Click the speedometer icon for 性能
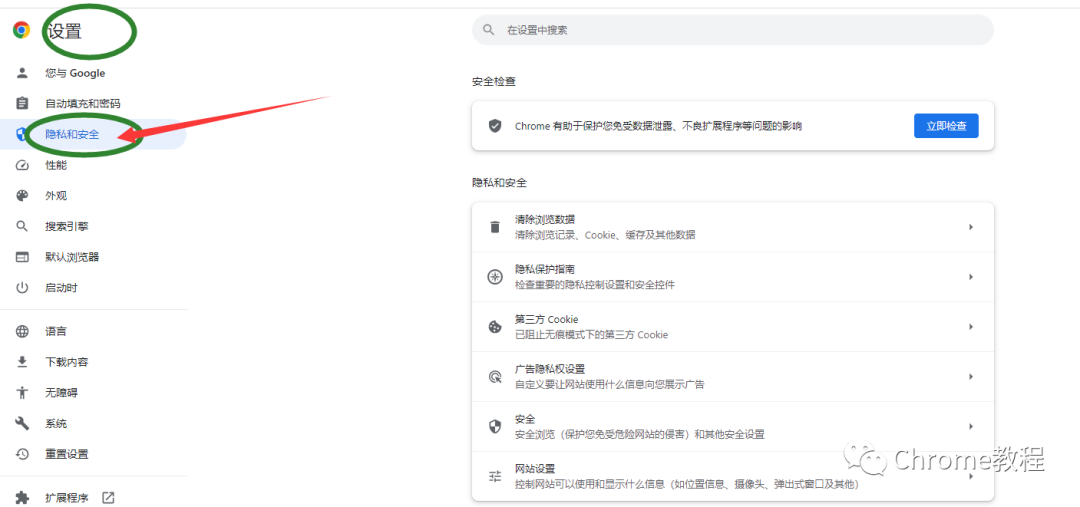This screenshot has width=1080, height=507. click(22, 165)
